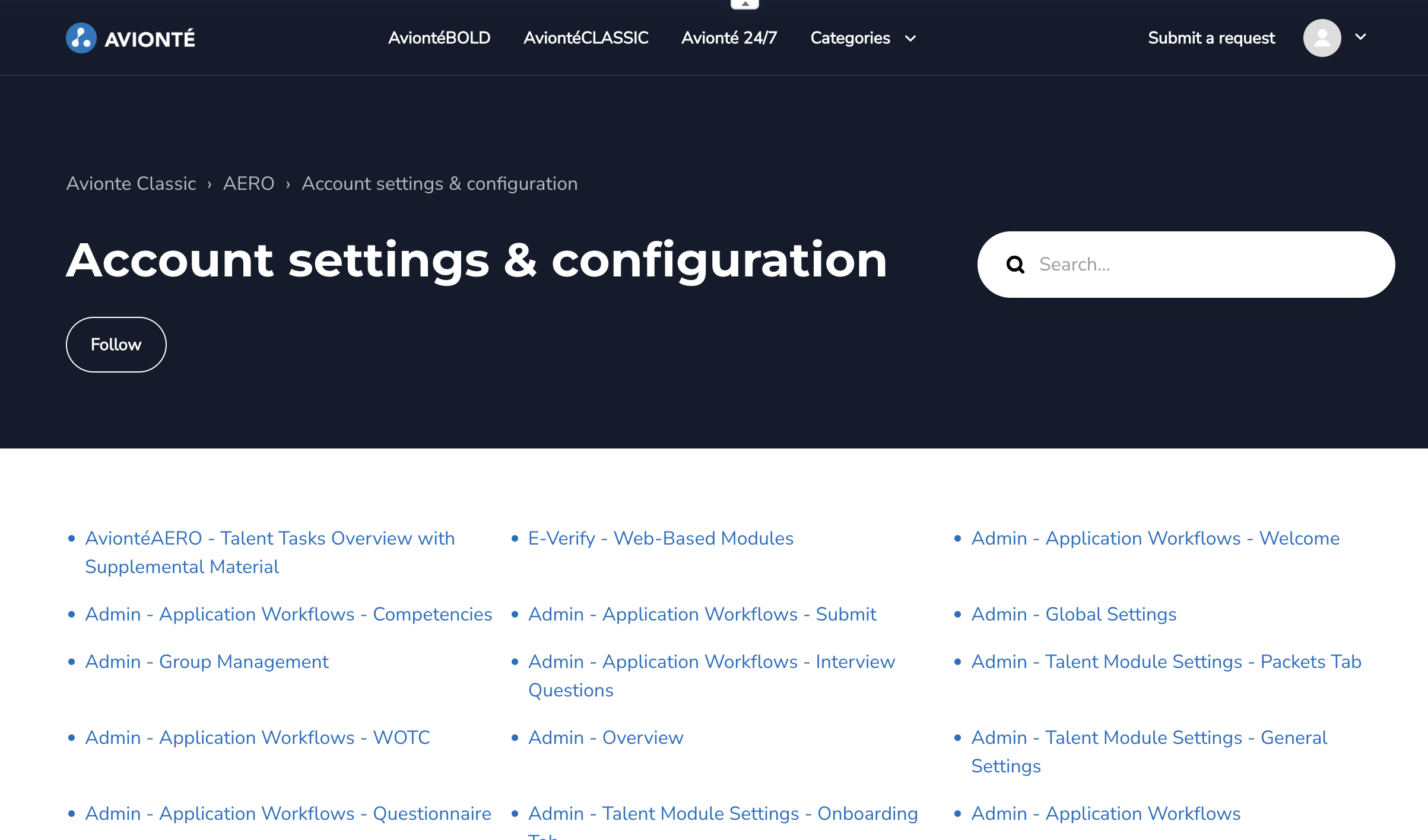Open AviontéAERO Talent Tasks Overview article

(x=270, y=552)
